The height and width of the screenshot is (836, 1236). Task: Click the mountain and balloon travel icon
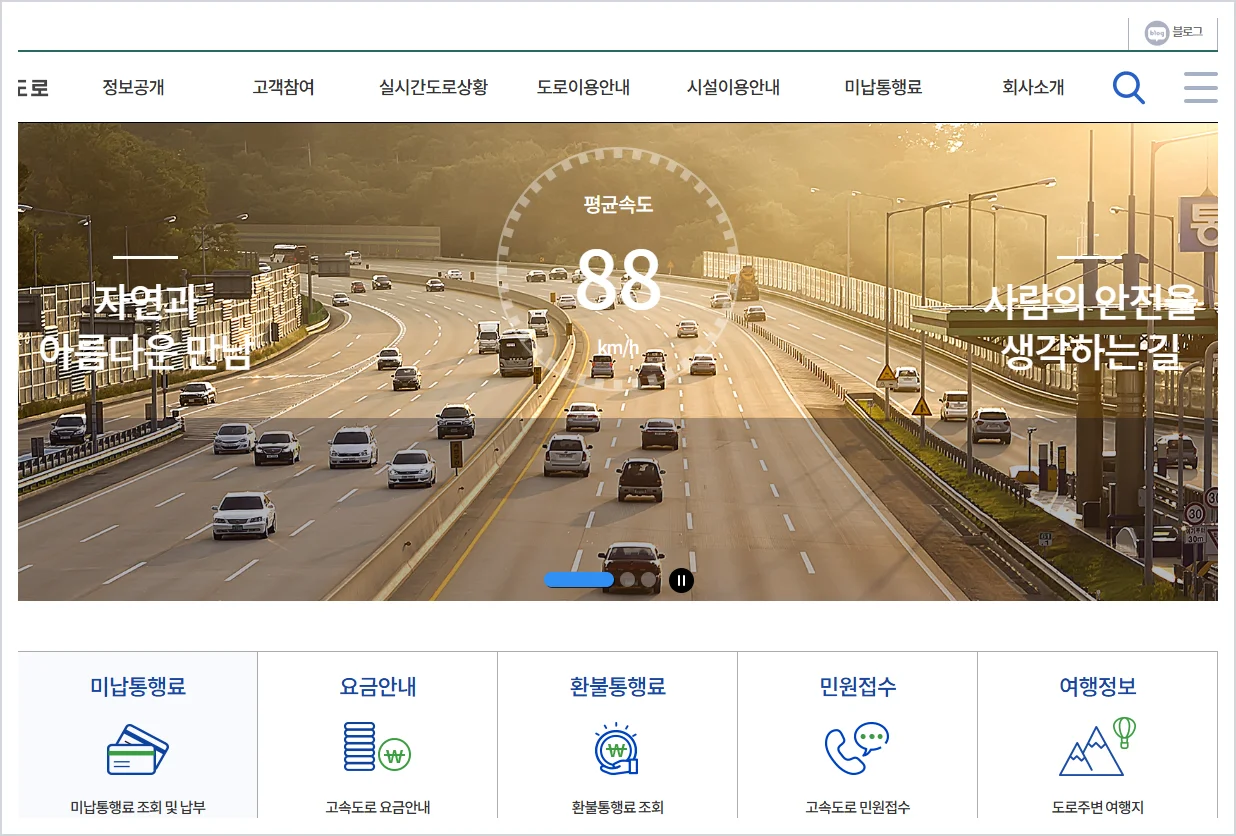(x=1098, y=746)
